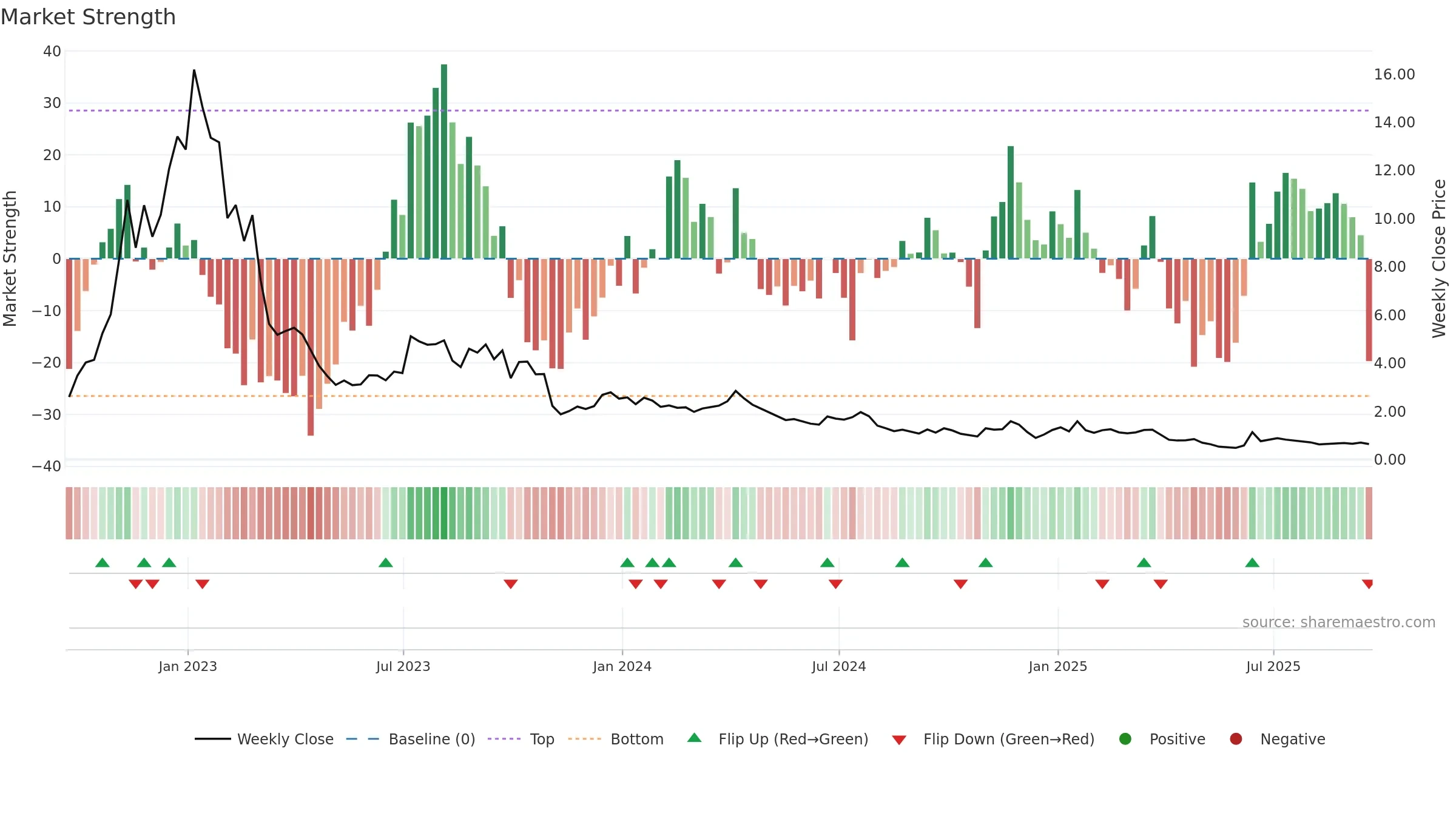The height and width of the screenshot is (819, 1456).
Task: Click the source: sharemaestro.com text
Action: click(1339, 622)
